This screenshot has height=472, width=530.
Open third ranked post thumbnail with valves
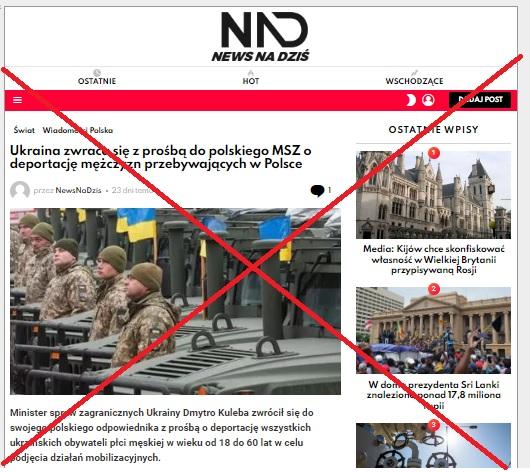click(x=433, y=445)
